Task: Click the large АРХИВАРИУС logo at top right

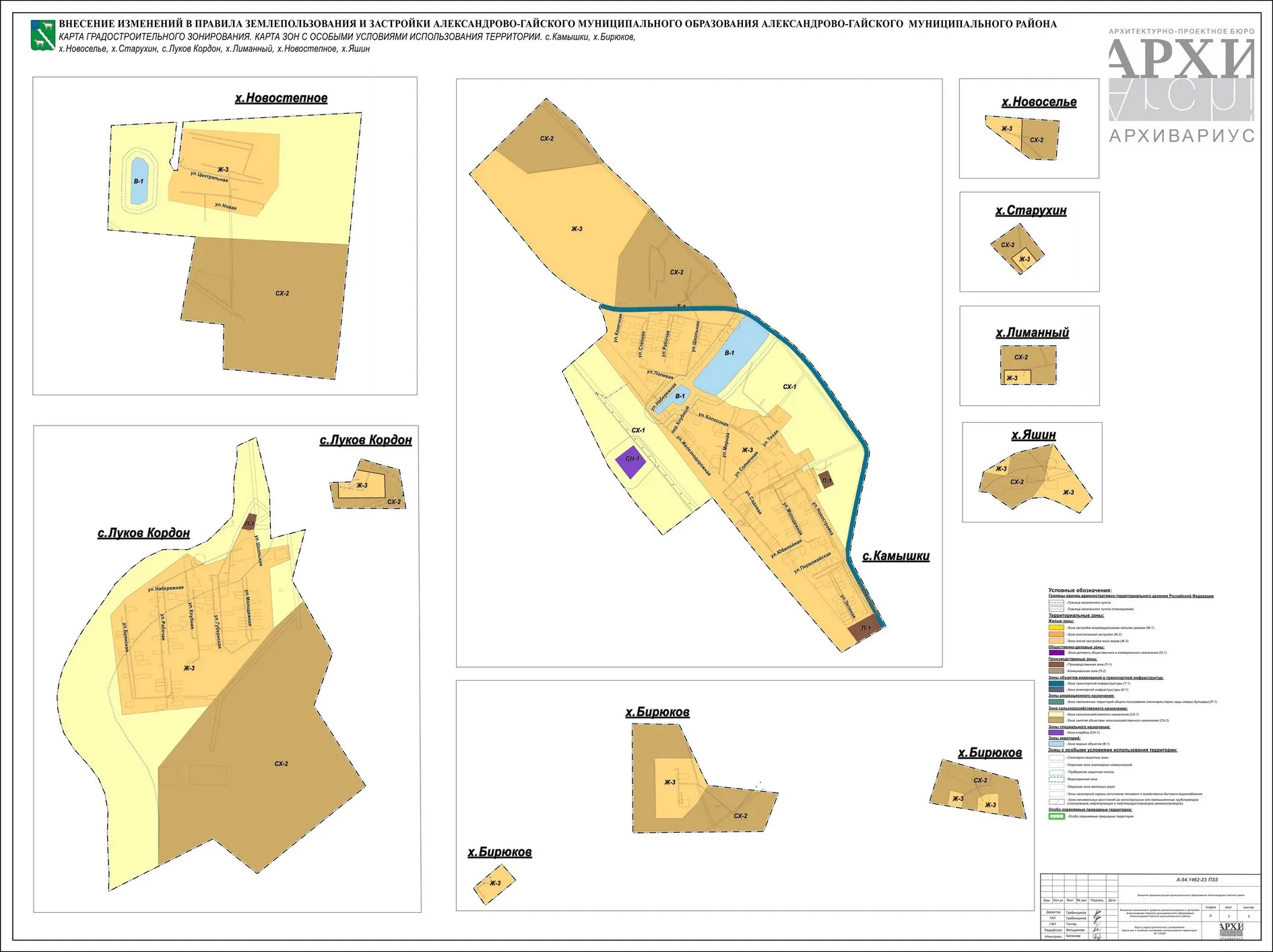Action: [x=1181, y=88]
